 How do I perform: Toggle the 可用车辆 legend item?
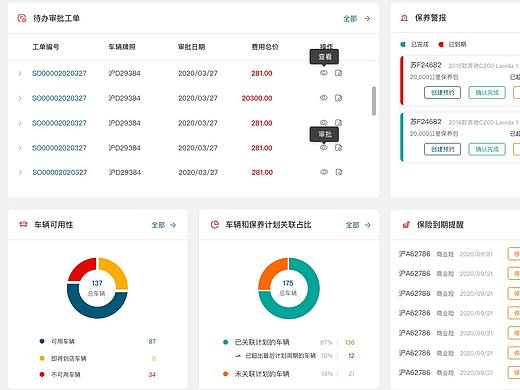[x=57, y=341]
